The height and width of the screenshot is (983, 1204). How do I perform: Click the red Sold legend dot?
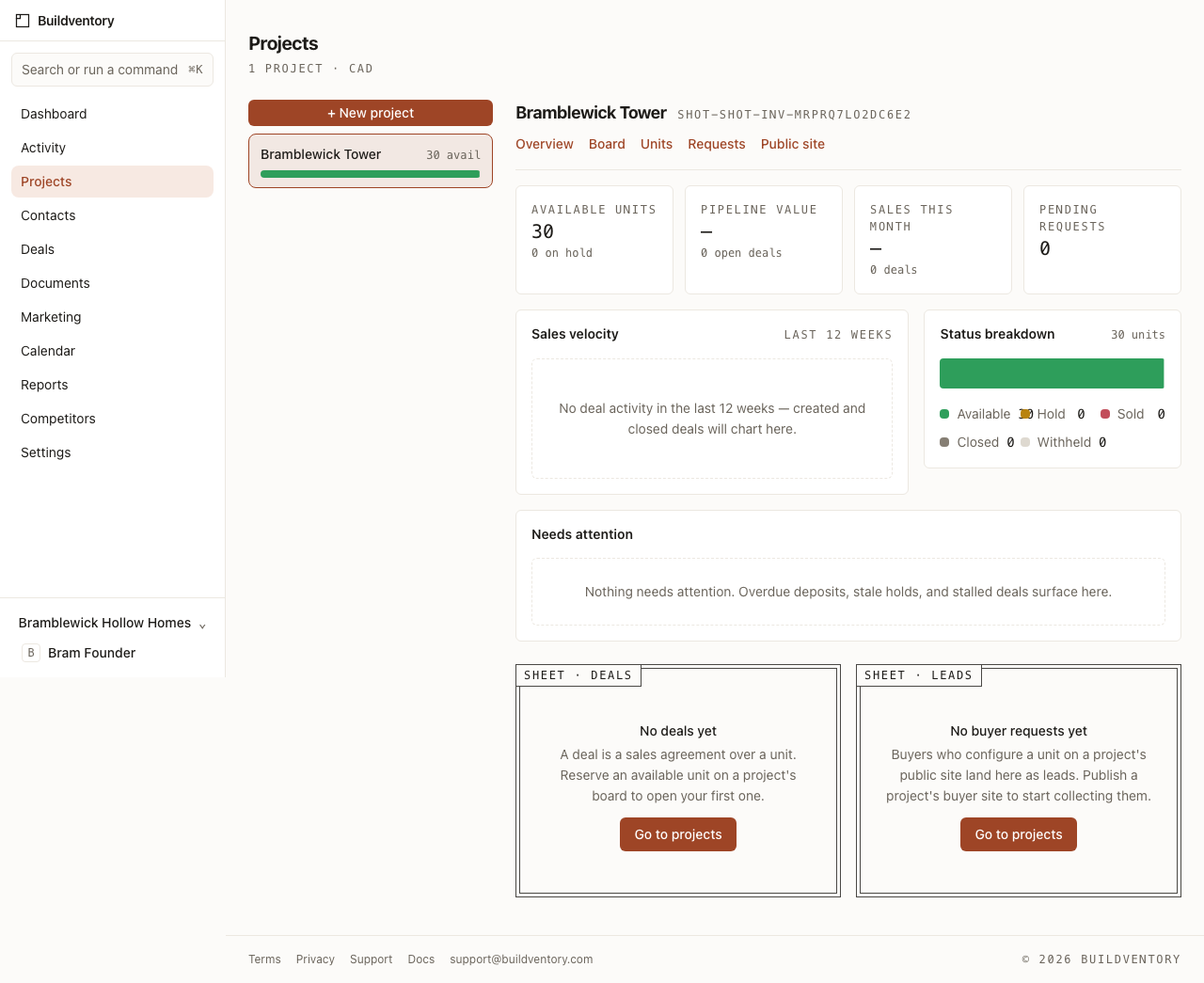(1105, 414)
